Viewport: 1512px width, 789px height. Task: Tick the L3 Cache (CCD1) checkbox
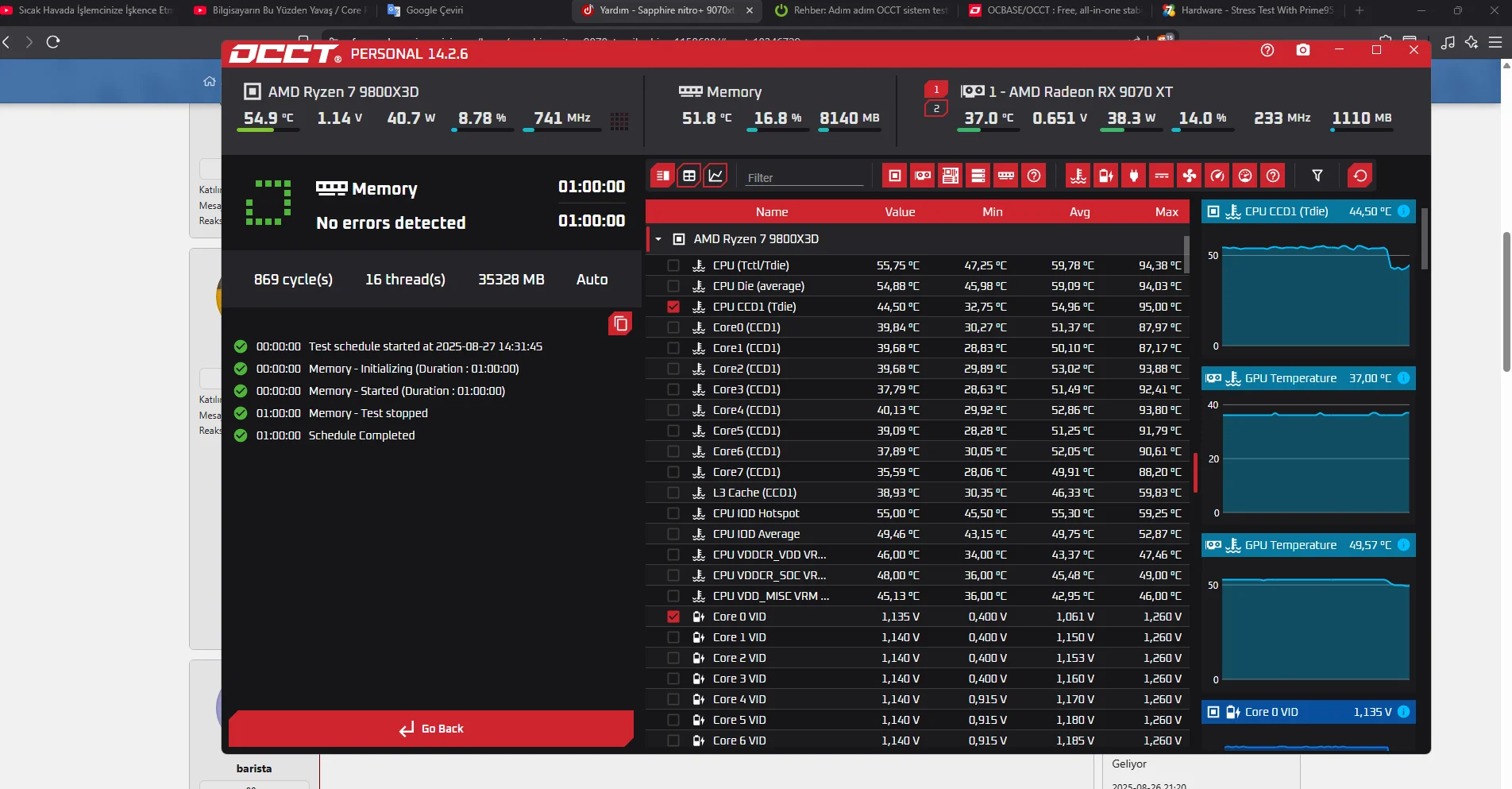pyautogui.click(x=673, y=493)
